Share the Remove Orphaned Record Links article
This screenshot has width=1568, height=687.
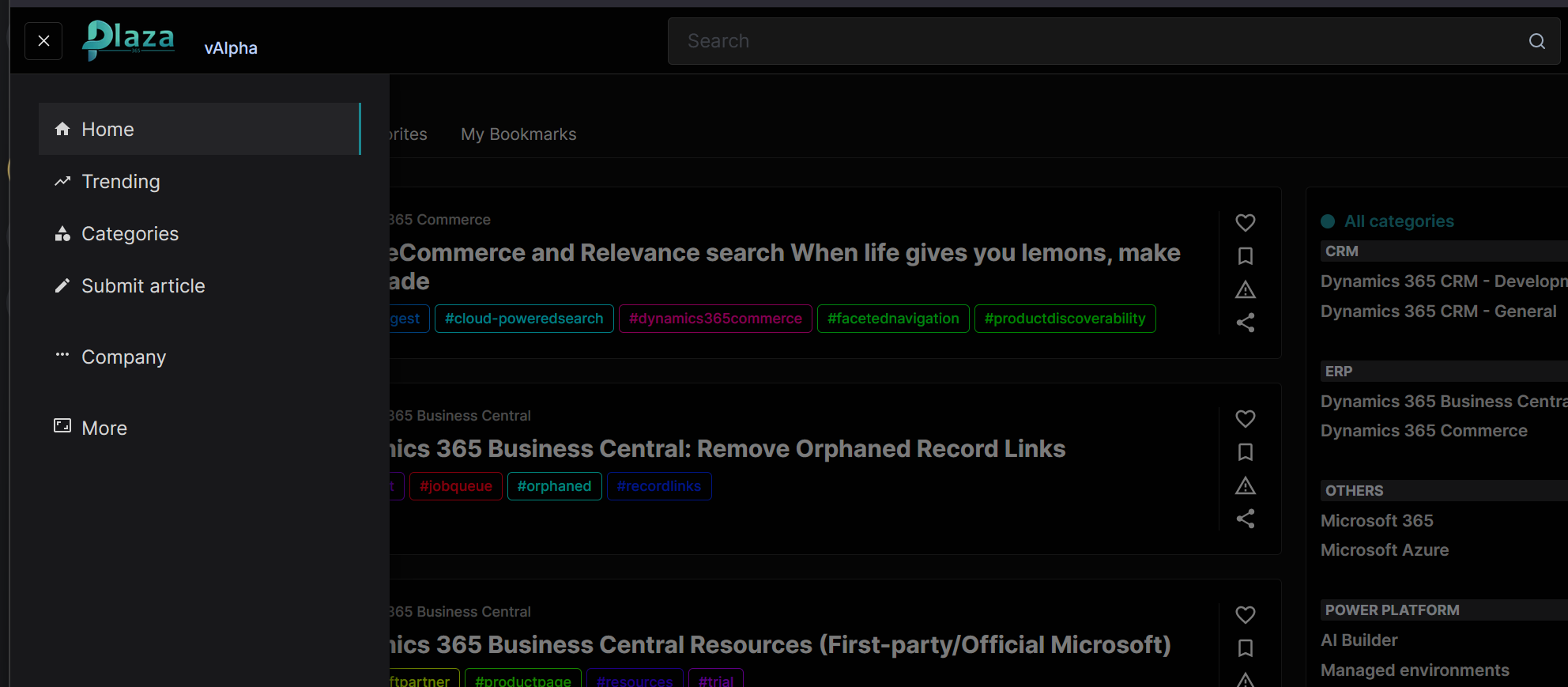(1246, 519)
